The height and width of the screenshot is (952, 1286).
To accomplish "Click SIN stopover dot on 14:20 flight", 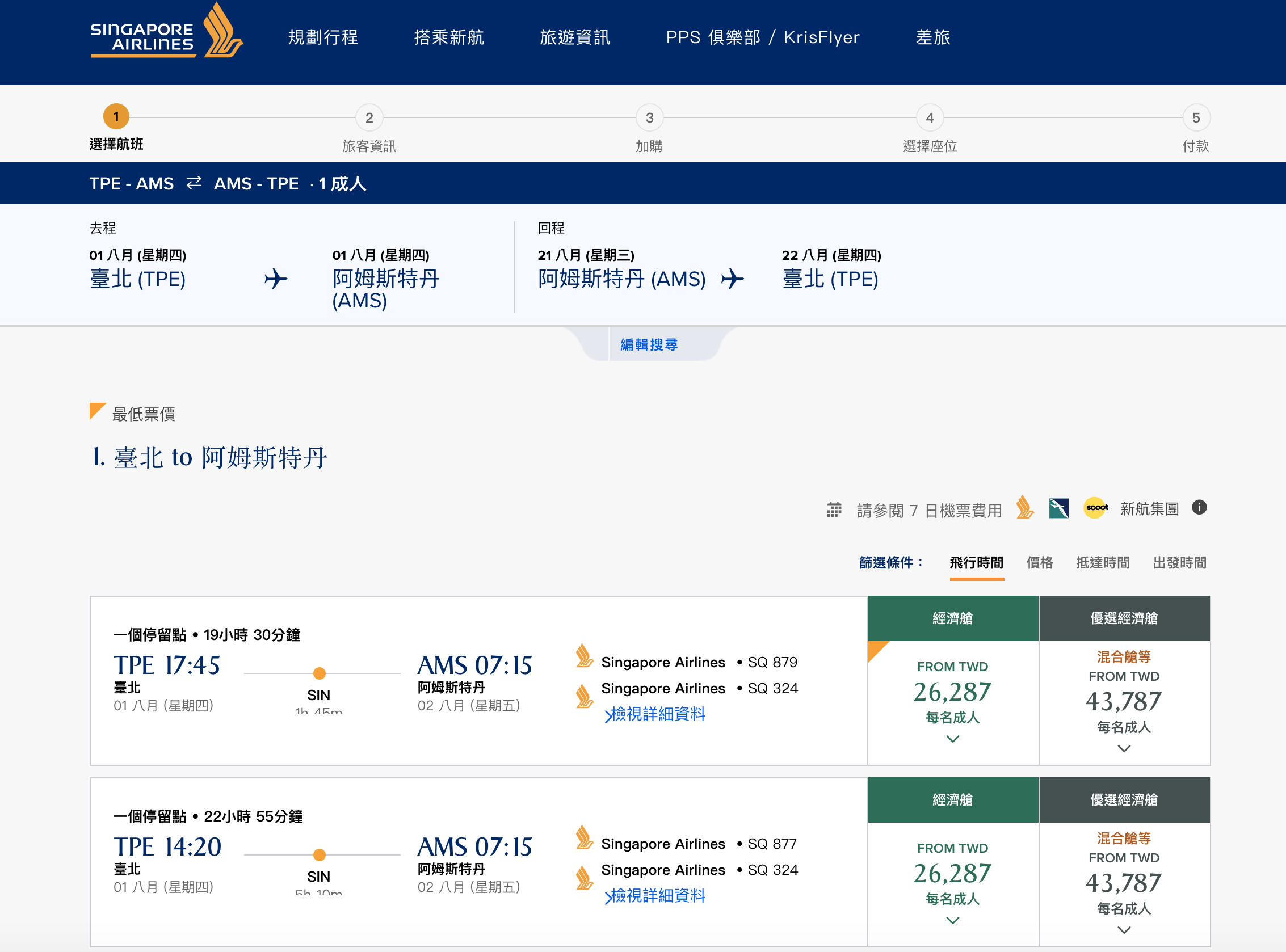I will point(320,854).
